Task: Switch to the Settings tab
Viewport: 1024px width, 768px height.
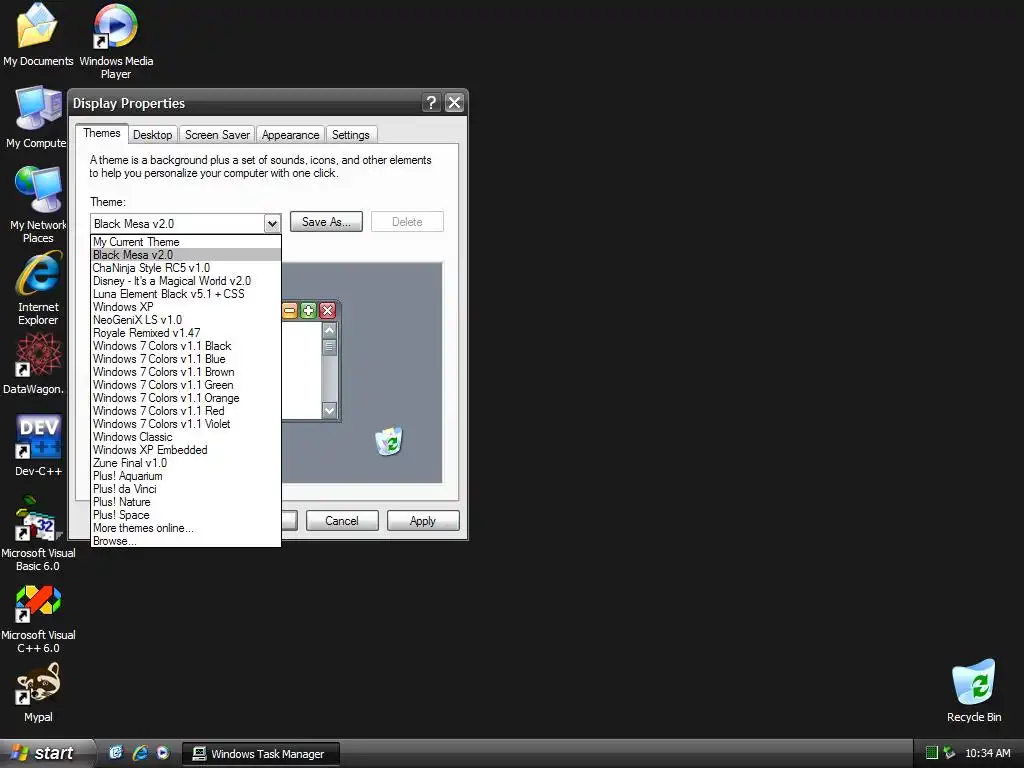Action: pos(351,135)
